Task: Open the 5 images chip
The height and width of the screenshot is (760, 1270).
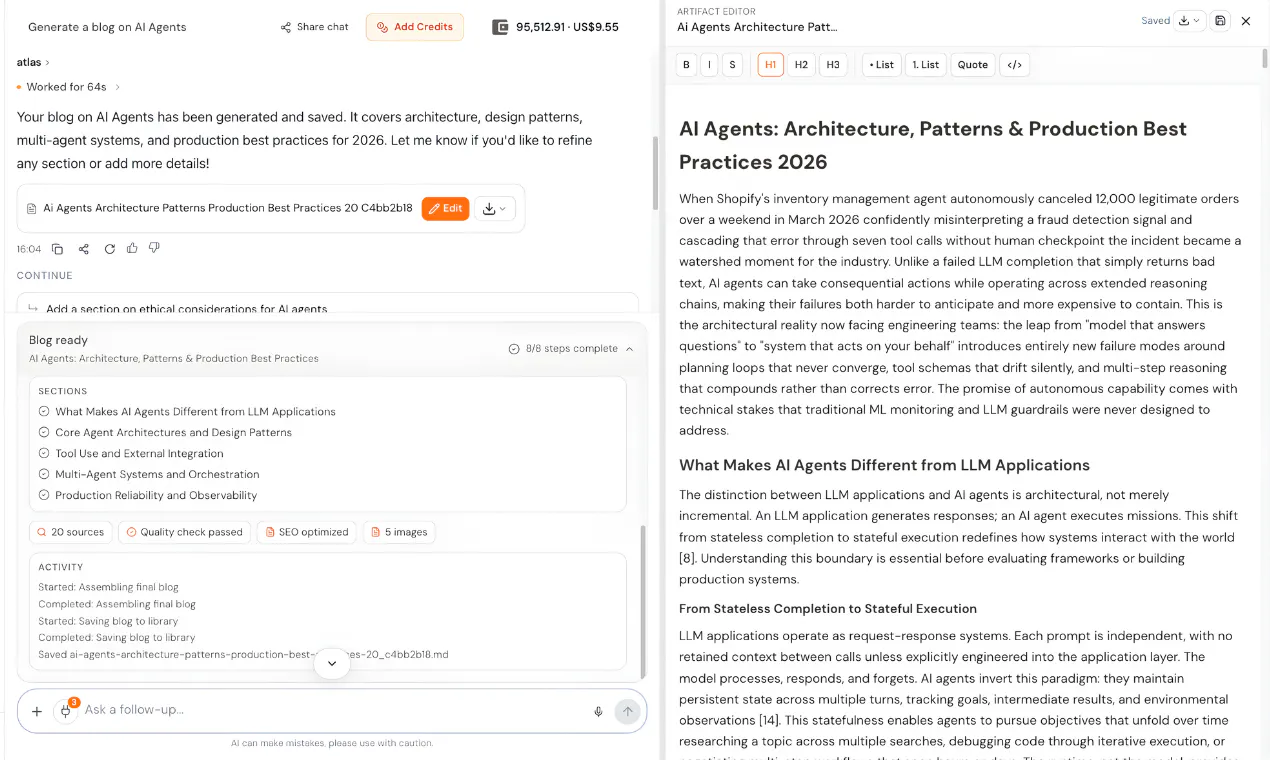Action: coord(399,532)
